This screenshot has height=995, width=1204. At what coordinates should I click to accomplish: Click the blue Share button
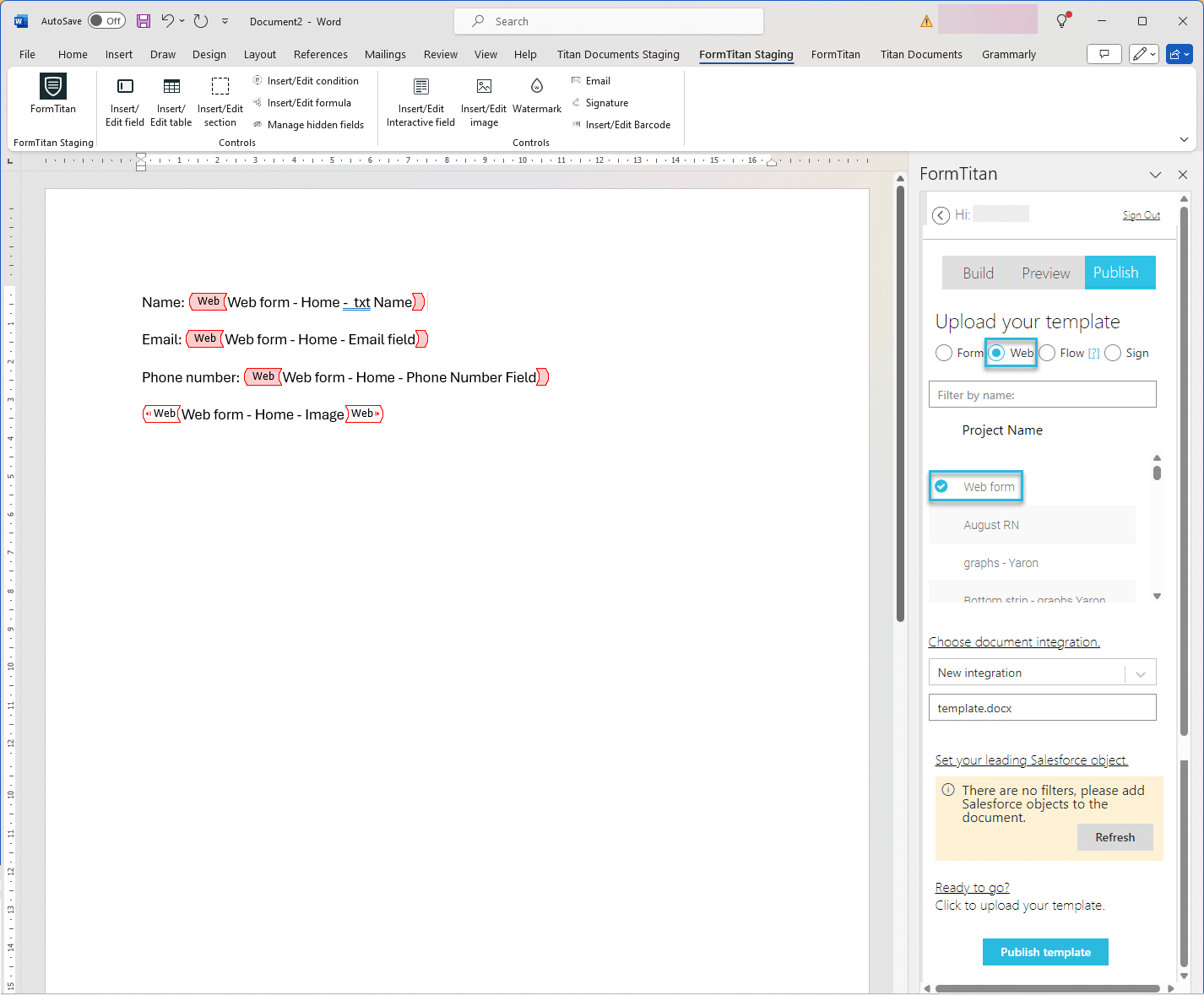pos(1180,54)
